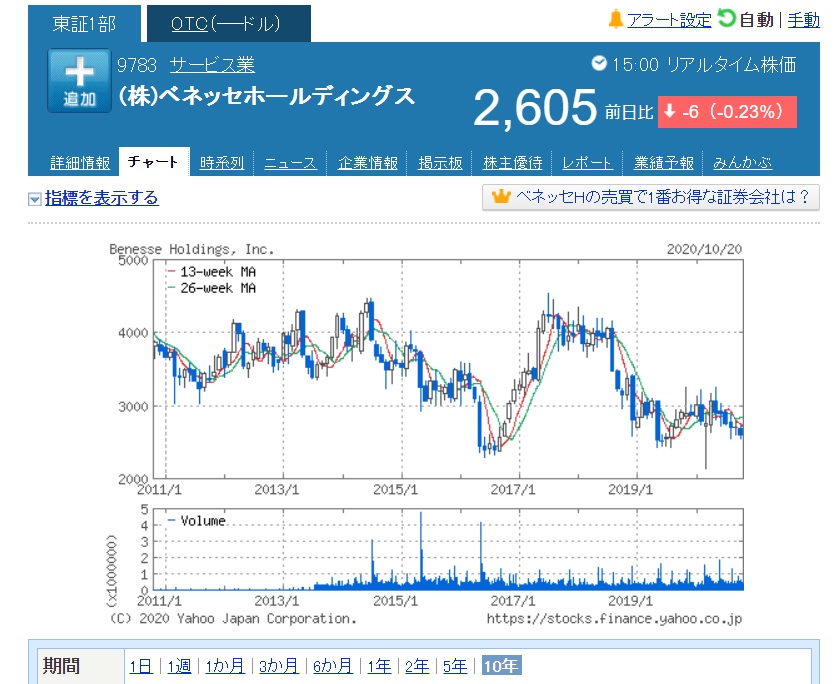
Task: Click the stock price 2,605
Action: click(535, 108)
